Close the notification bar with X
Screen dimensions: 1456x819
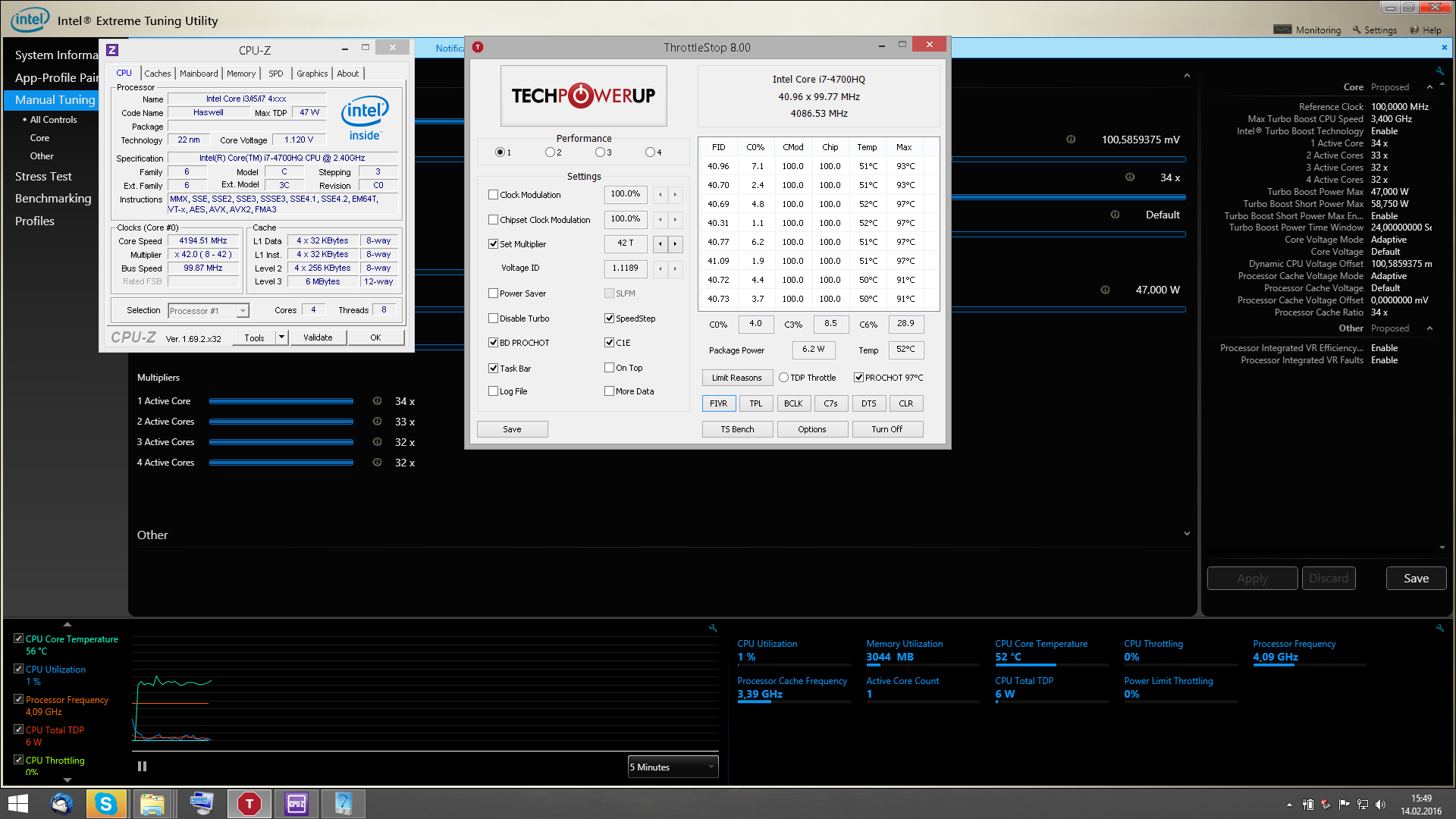(x=1444, y=47)
